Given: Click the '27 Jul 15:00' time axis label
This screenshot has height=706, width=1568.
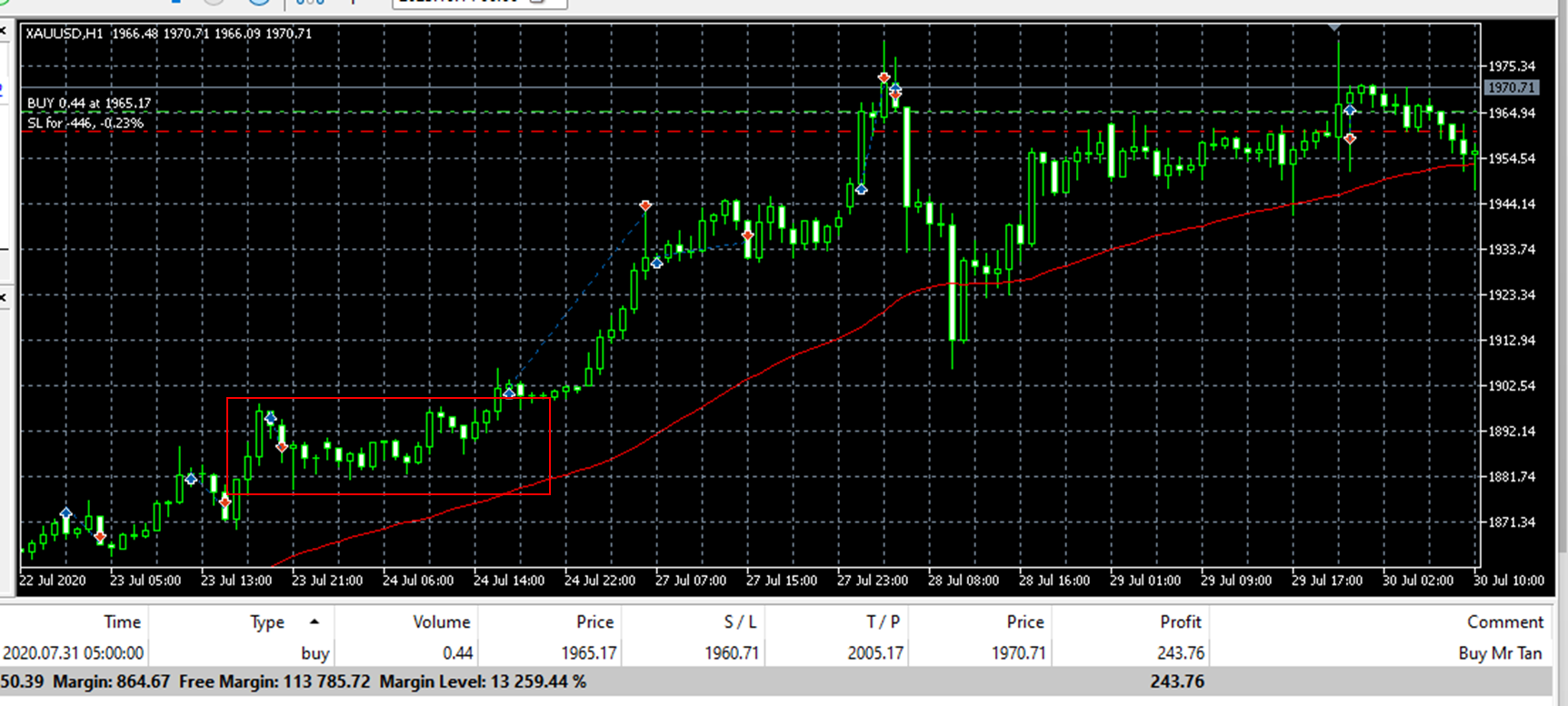Looking at the screenshot, I should pyautogui.click(x=782, y=581).
